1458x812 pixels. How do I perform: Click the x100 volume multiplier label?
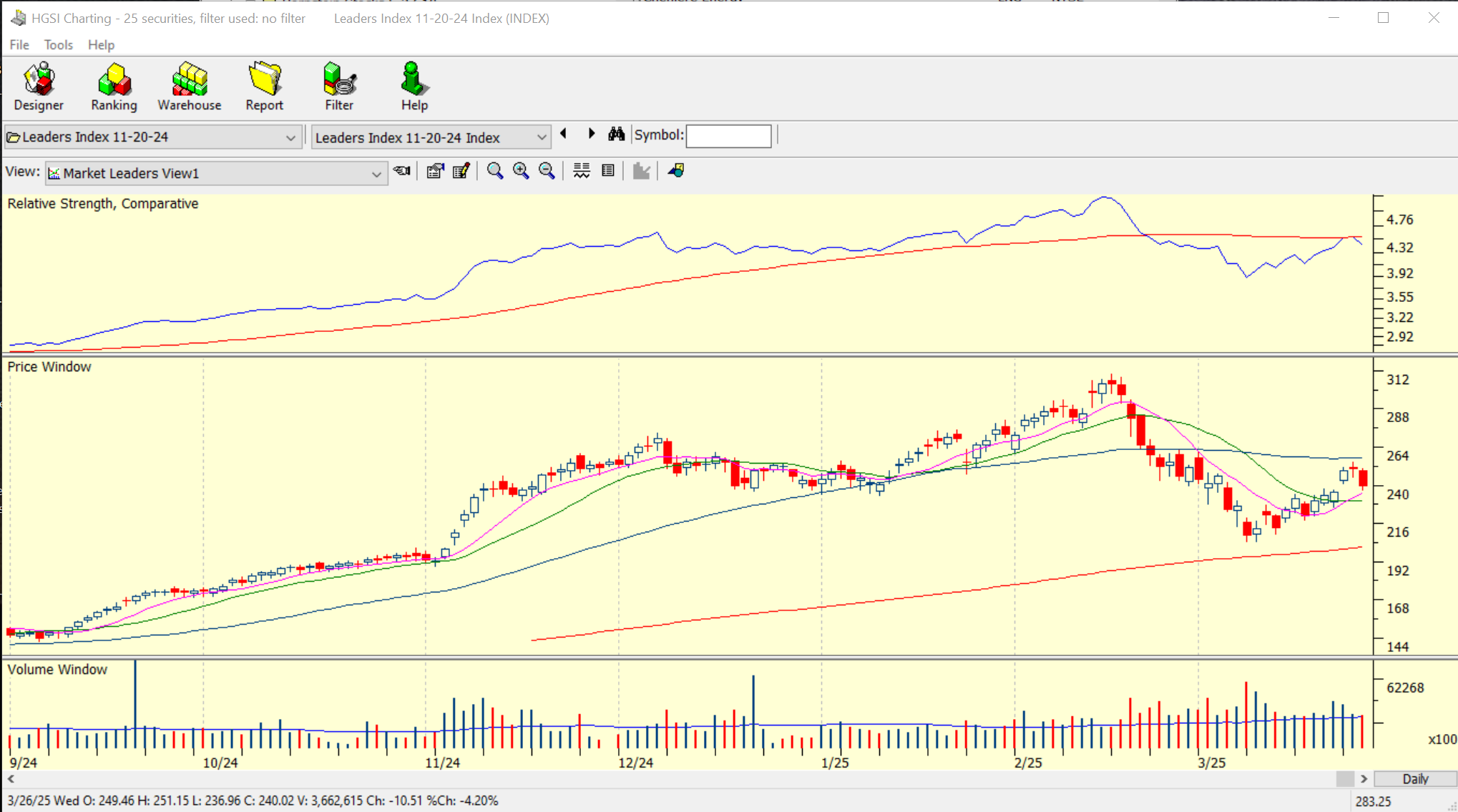point(1442,739)
